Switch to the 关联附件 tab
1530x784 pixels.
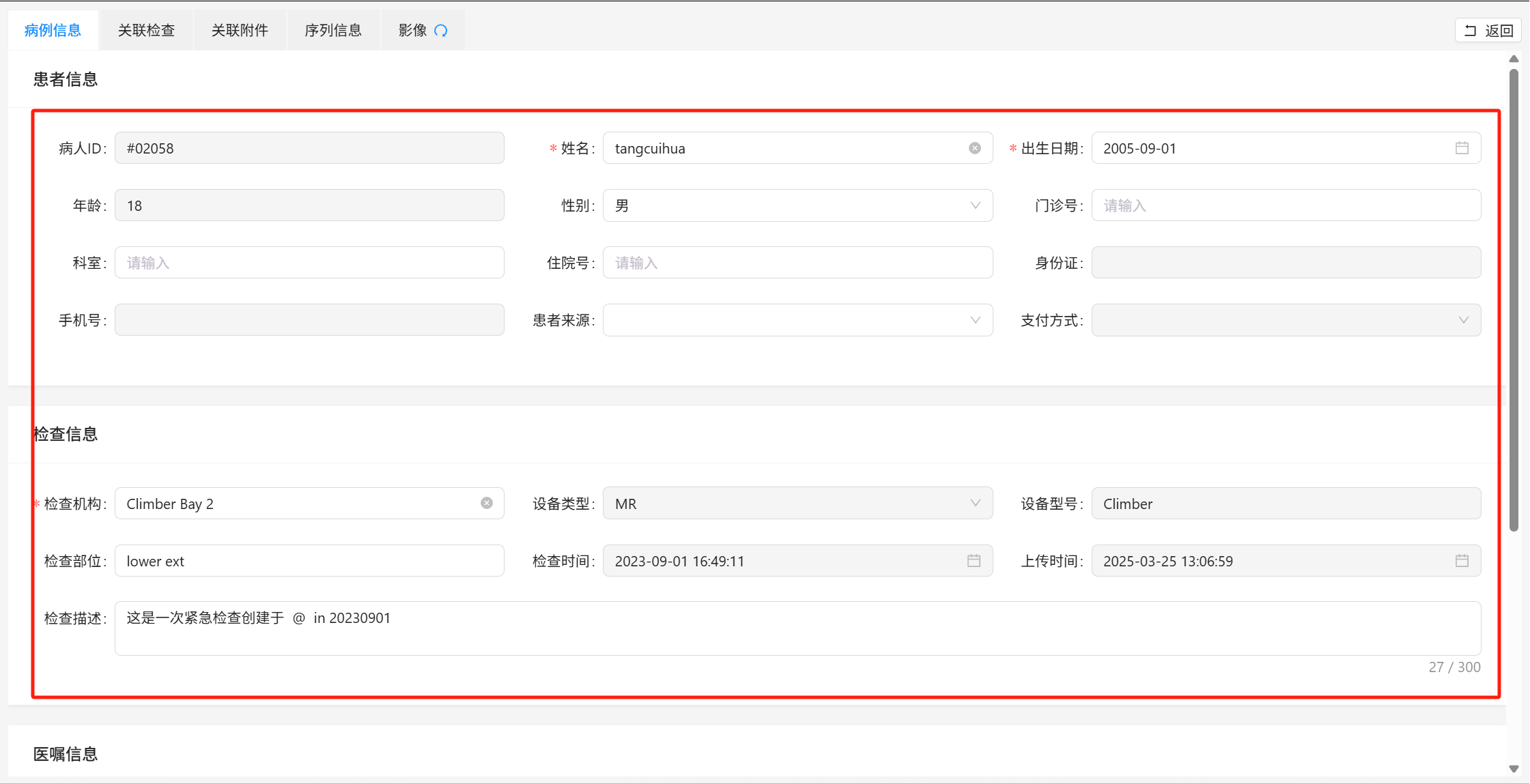click(240, 31)
